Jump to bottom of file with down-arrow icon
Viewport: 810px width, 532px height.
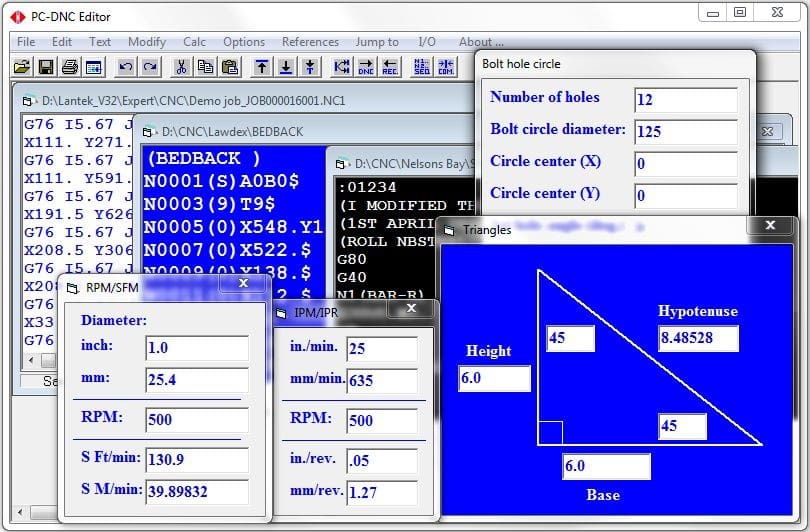[286, 67]
